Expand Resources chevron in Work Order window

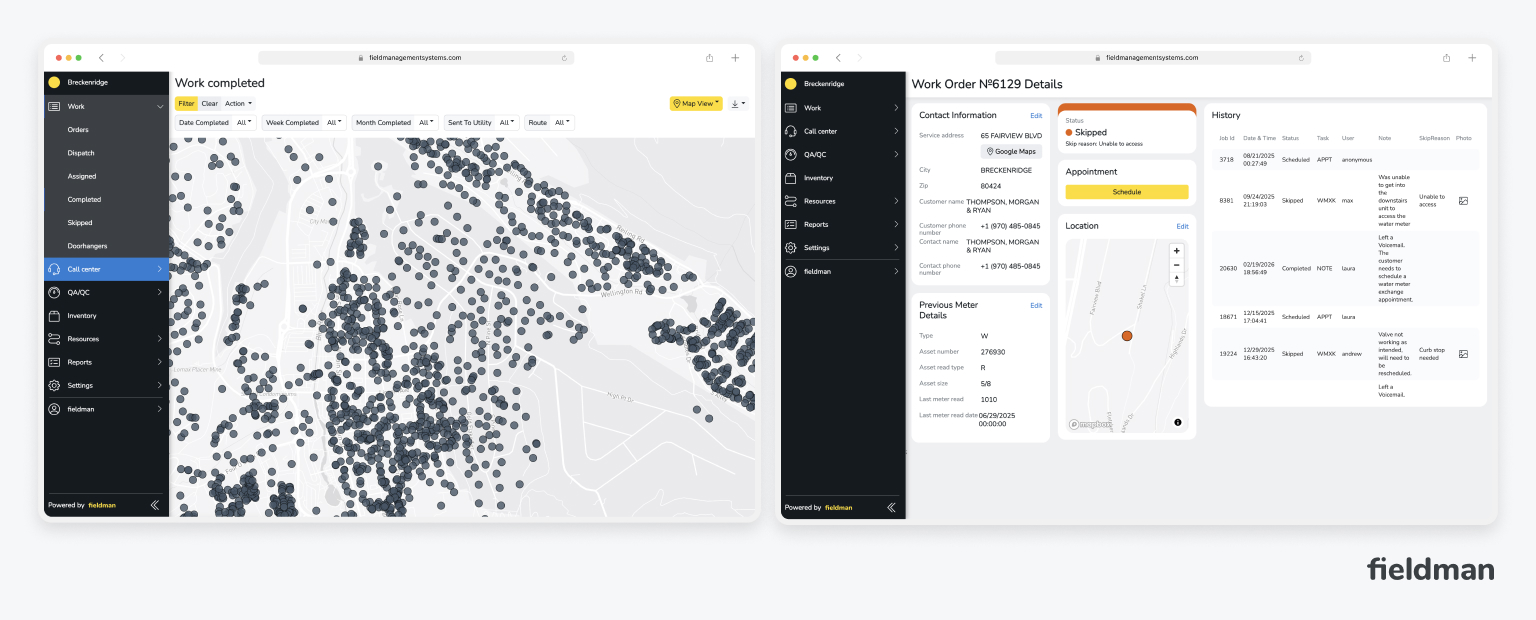pyautogui.click(x=896, y=201)
